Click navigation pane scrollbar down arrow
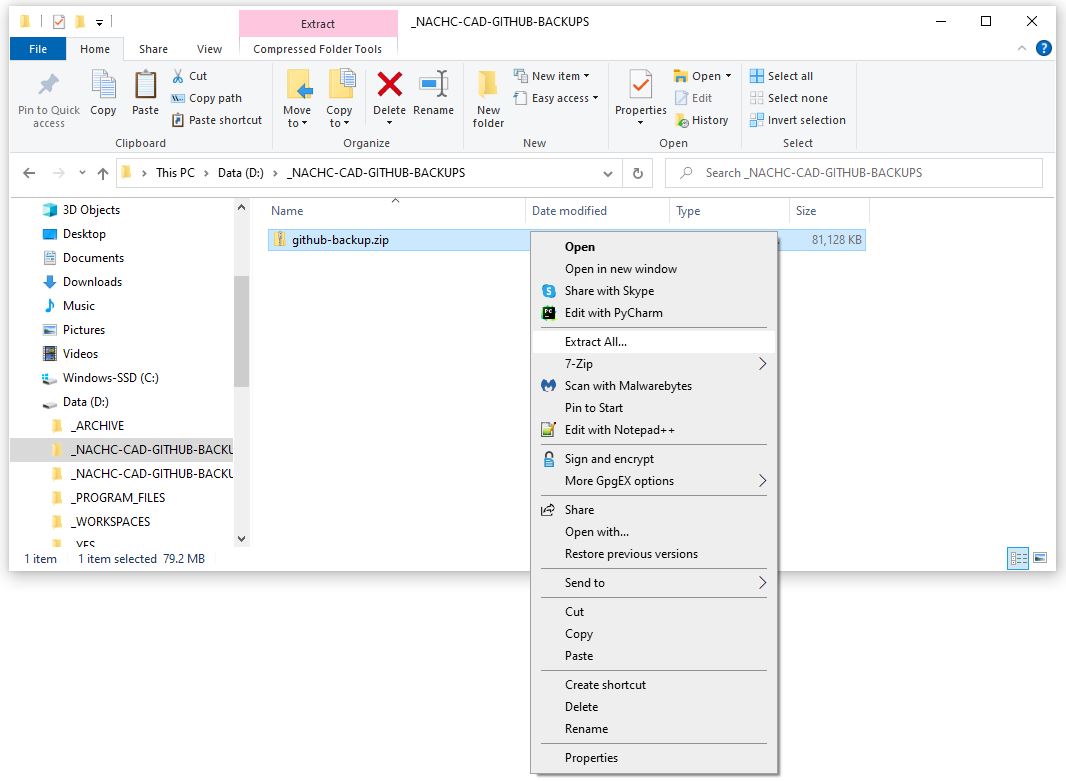 [241, 539]
